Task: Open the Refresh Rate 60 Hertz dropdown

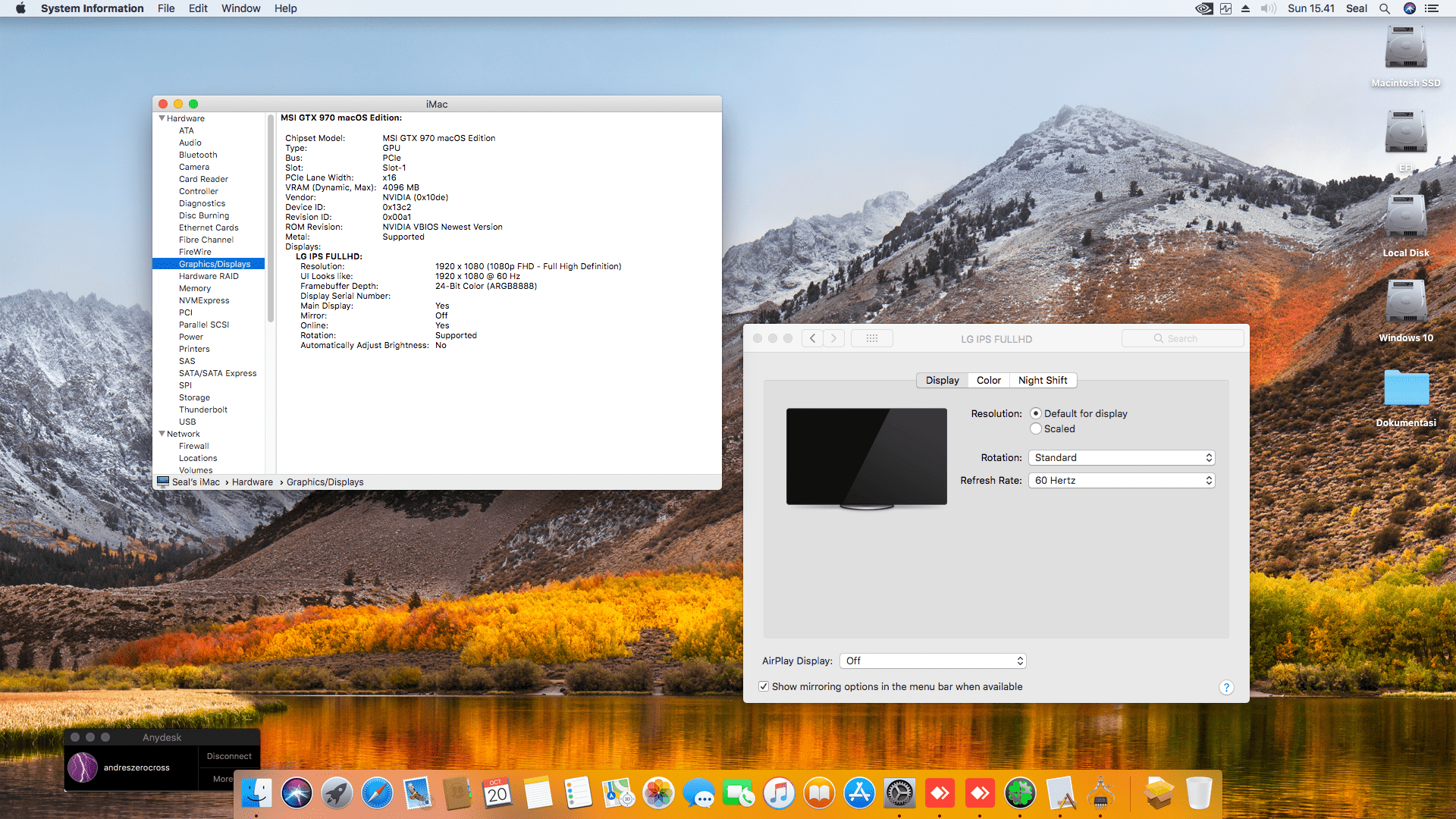Action: (1121, 480)
